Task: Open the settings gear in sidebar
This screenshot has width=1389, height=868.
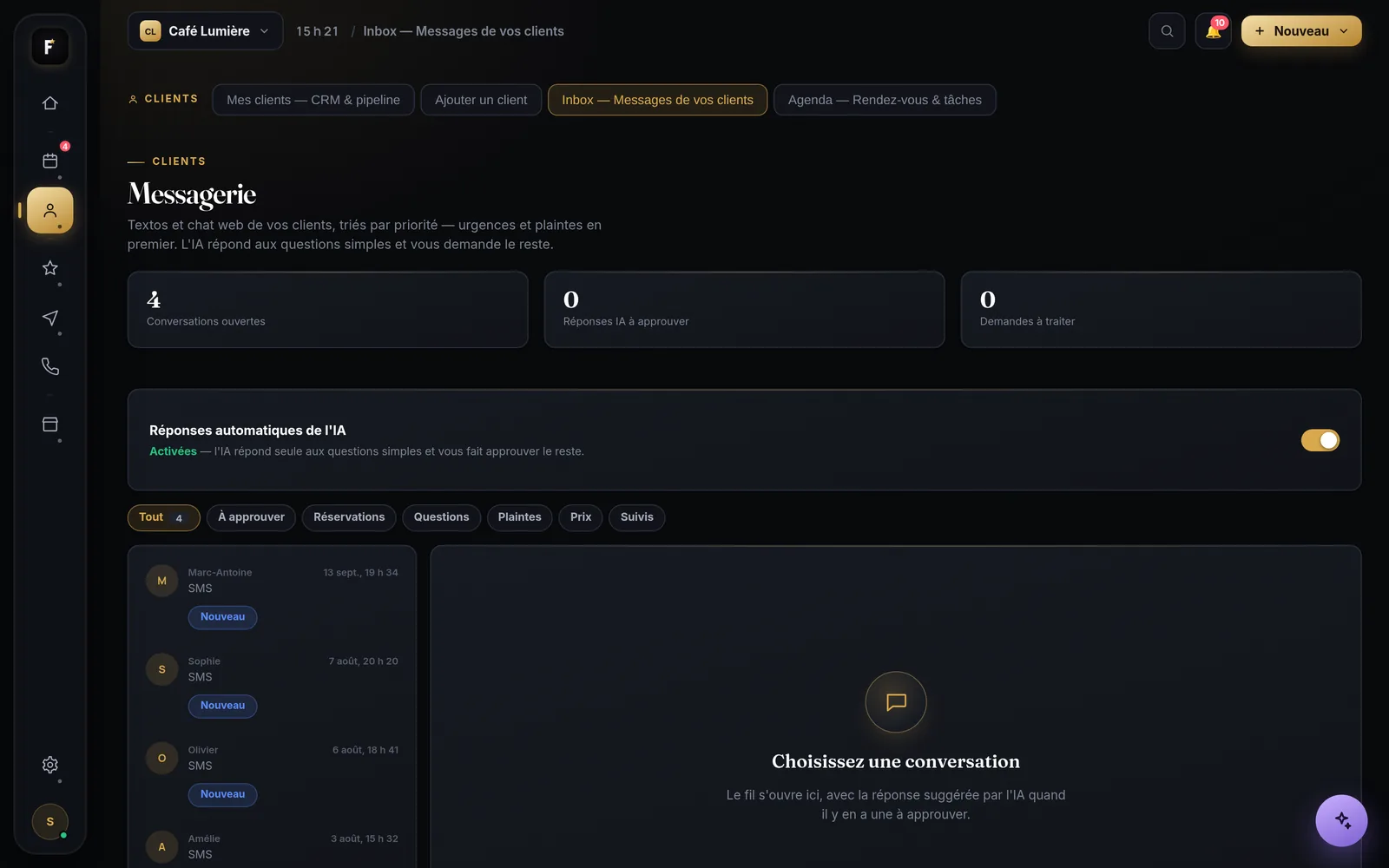Action: [50, 765]
